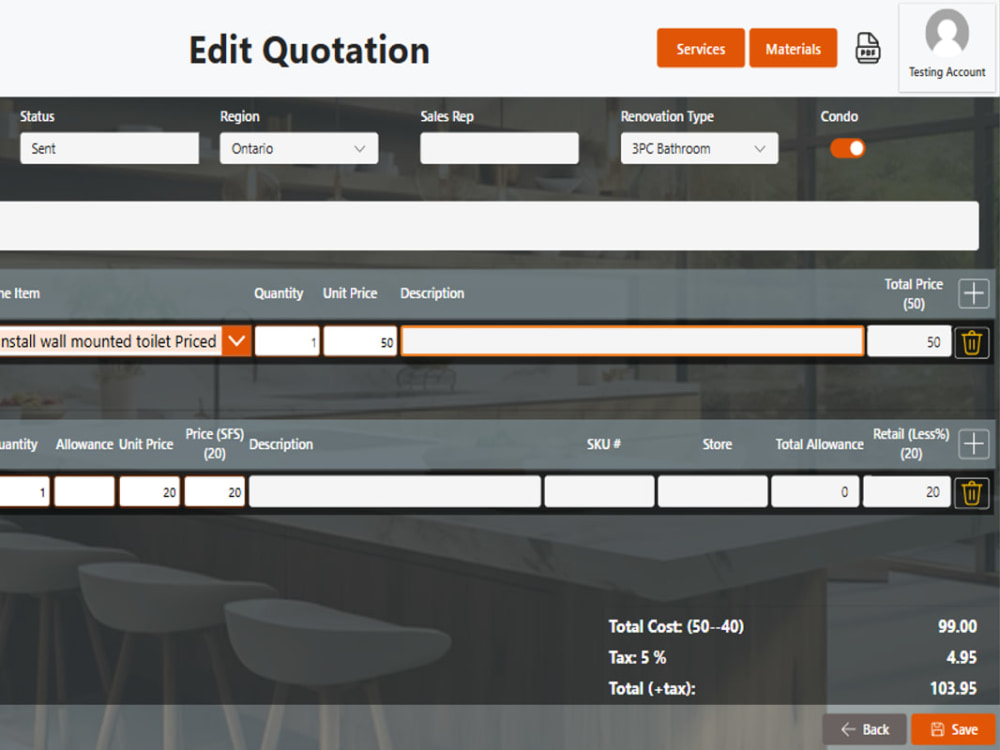Select the Install wall mounted toilet item field
The image size is (1000, 750).
coord(110,341)
